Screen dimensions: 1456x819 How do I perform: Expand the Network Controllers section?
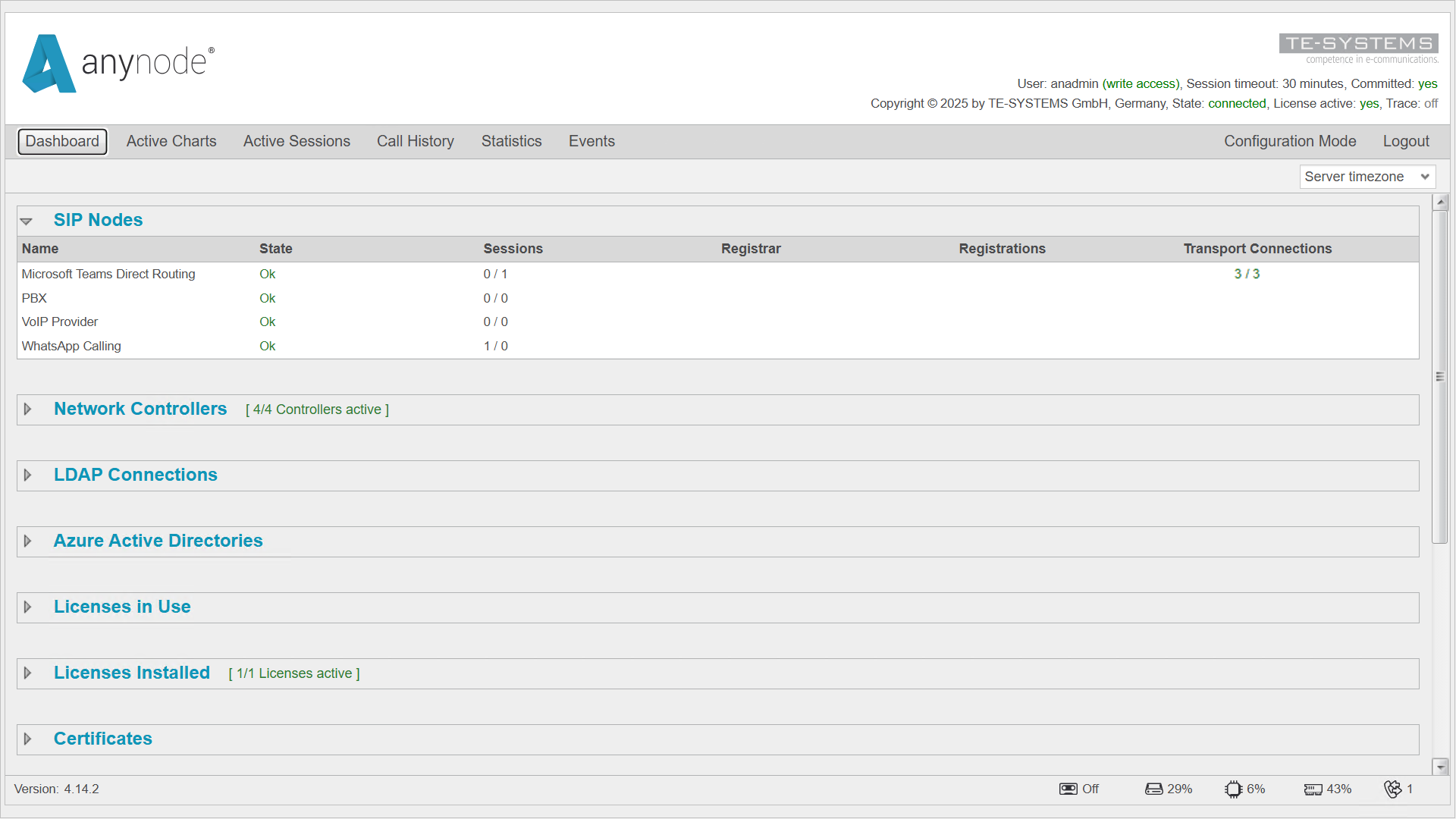28,409
